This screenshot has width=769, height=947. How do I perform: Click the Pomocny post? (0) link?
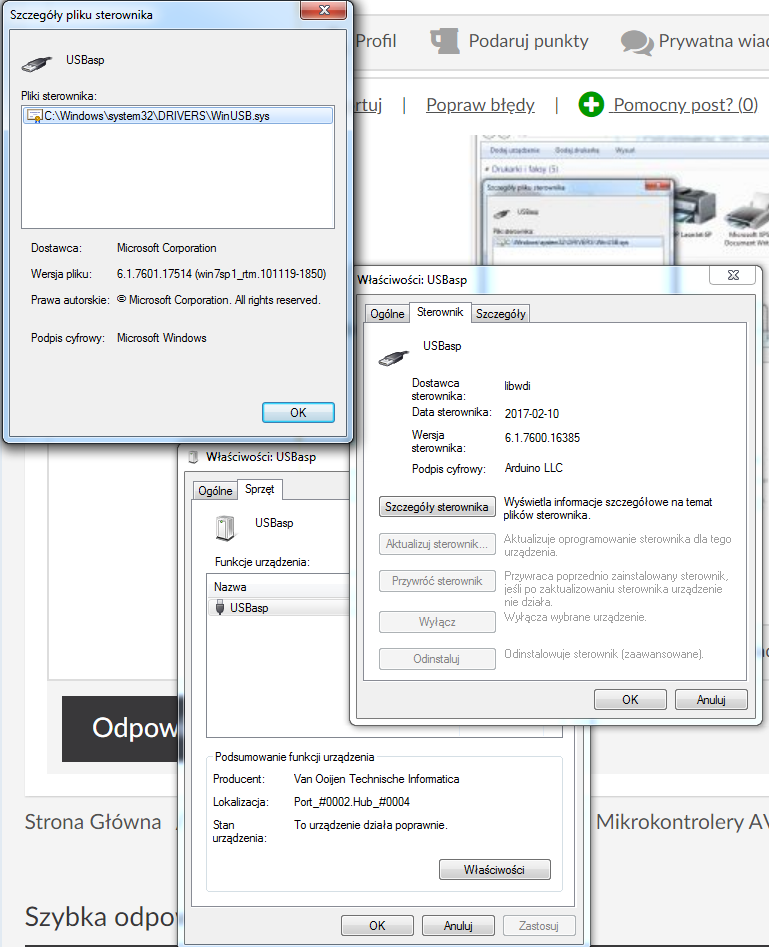pos(686,104)
